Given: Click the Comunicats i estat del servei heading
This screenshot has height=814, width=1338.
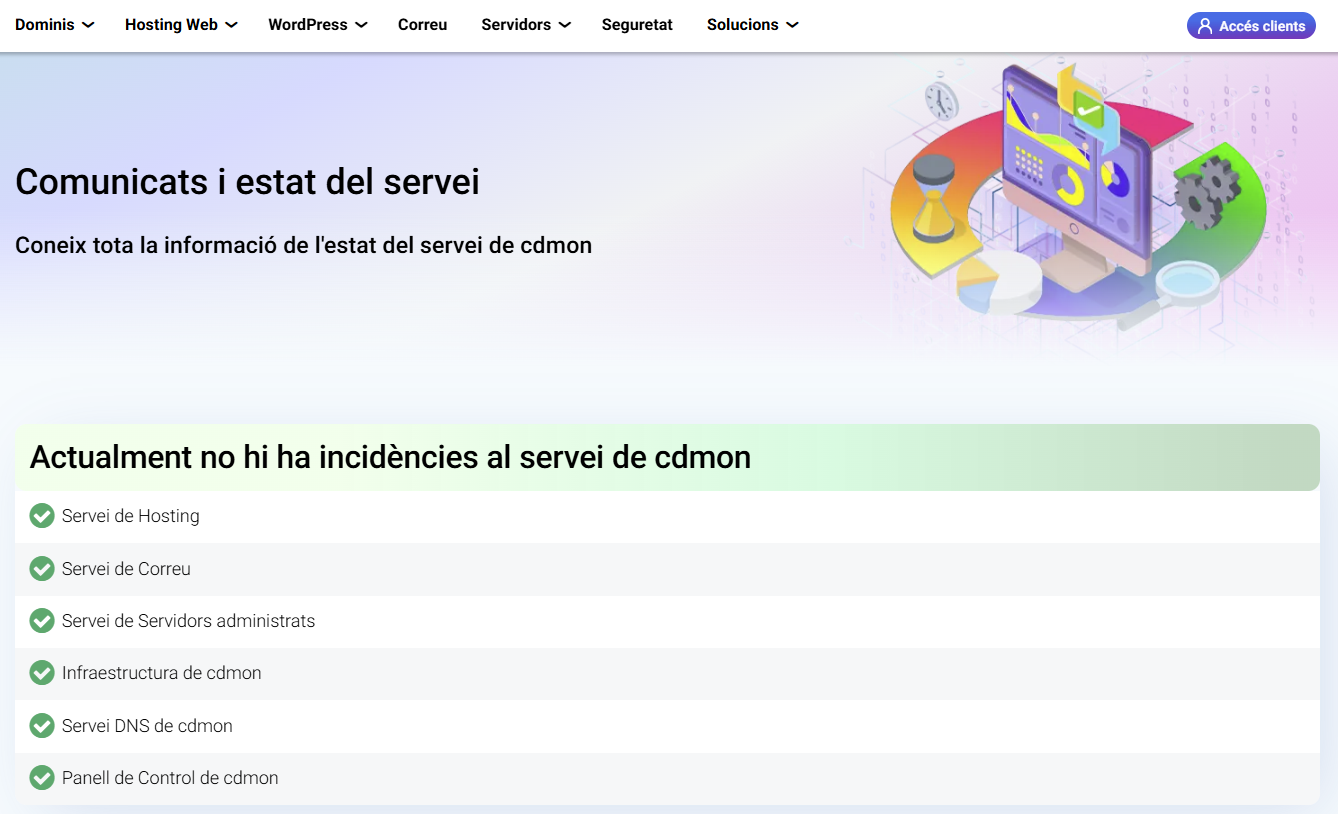Looking at the screenshot, I should coord(247,182).
